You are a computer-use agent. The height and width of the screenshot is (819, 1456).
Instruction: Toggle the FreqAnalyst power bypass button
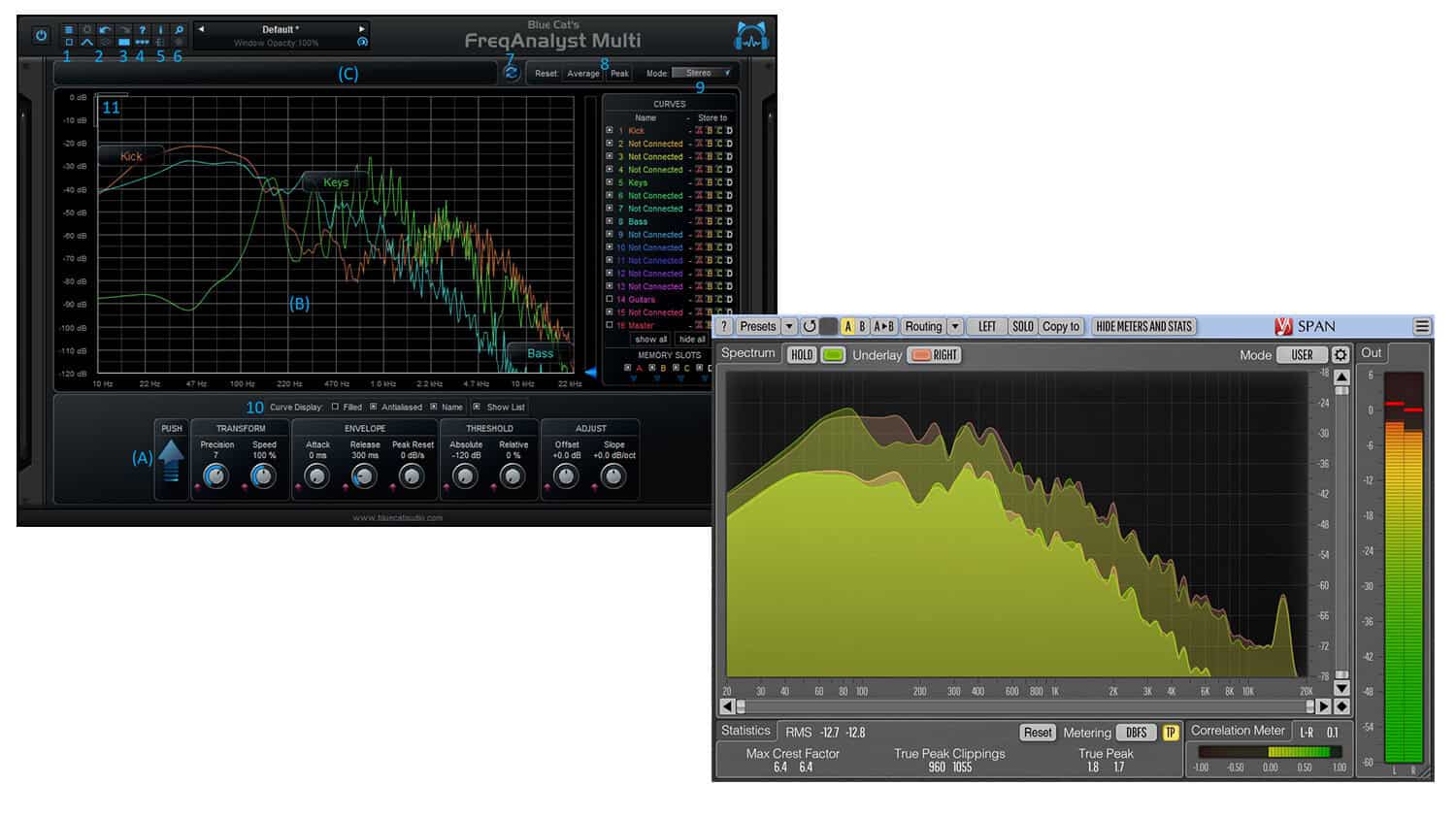[41, 35]
